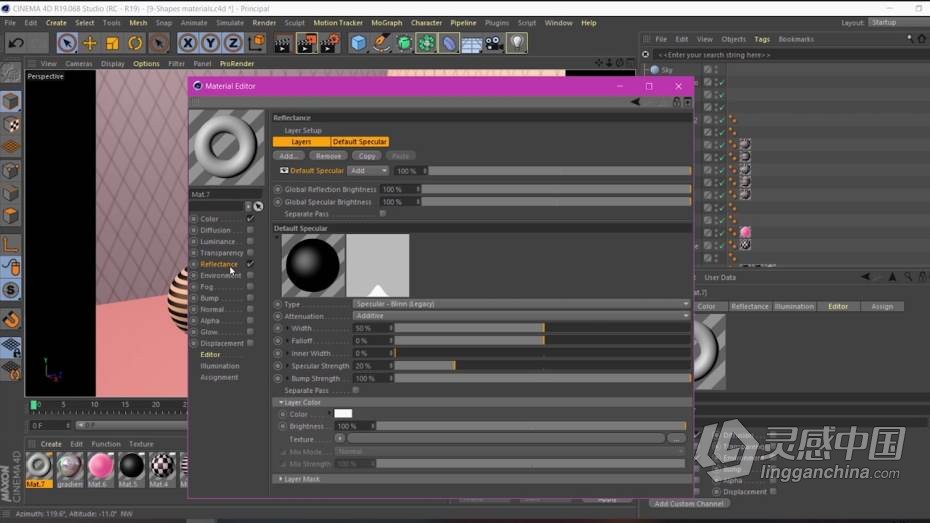Add a Cube primitive object
Image resolution: width=930 pixels, height=523 pixels.
pyautogui.click(x=358, y=43)
